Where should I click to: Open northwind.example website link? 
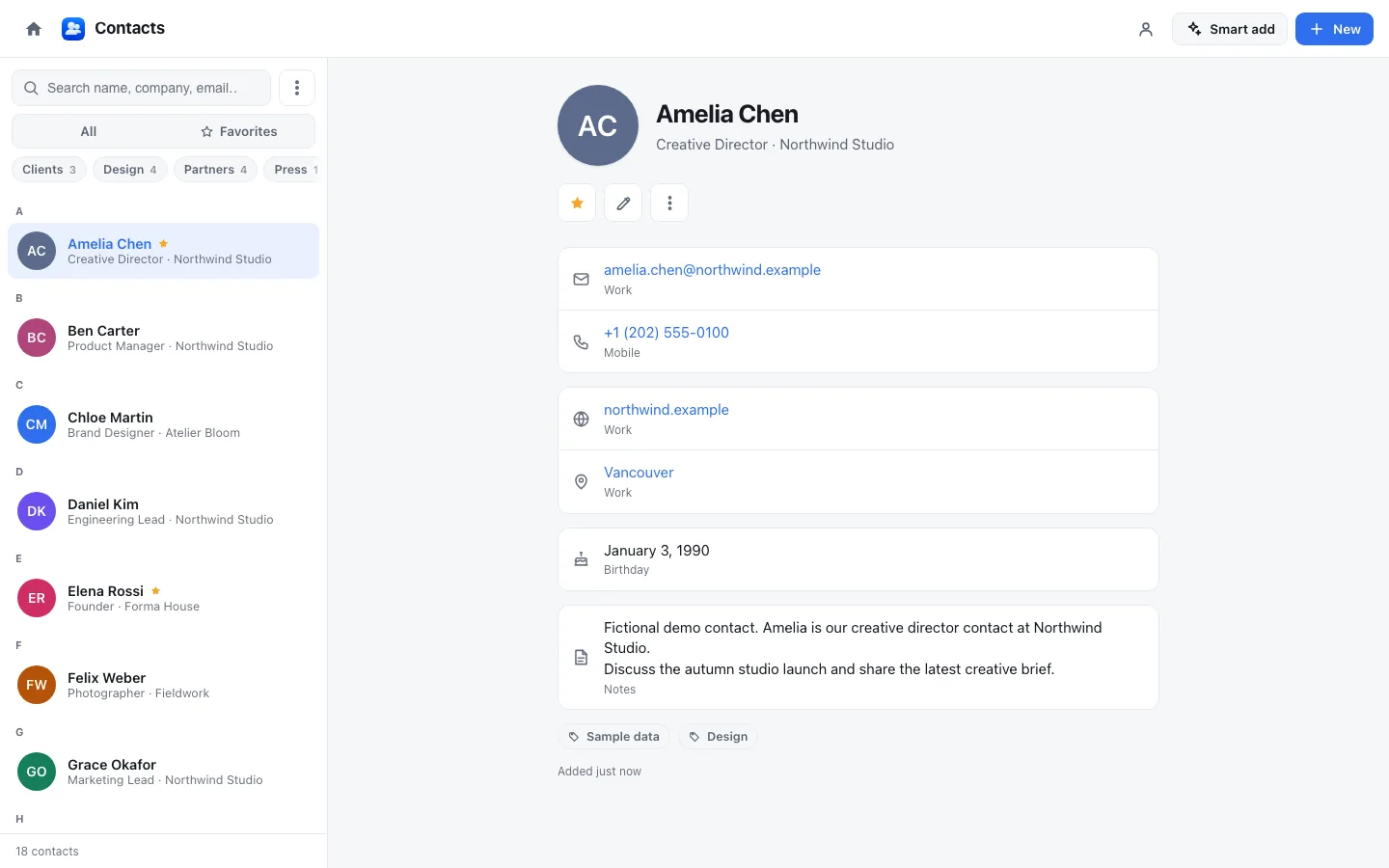click(x=667, y=410)
